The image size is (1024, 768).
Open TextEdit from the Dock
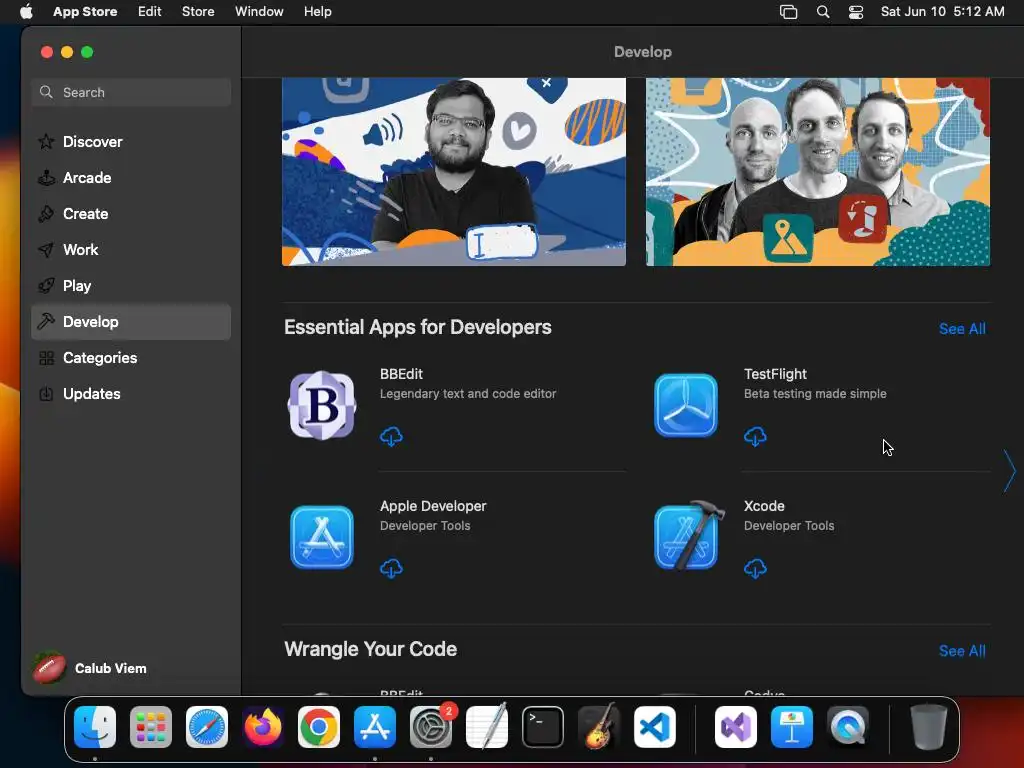point(487,726)
